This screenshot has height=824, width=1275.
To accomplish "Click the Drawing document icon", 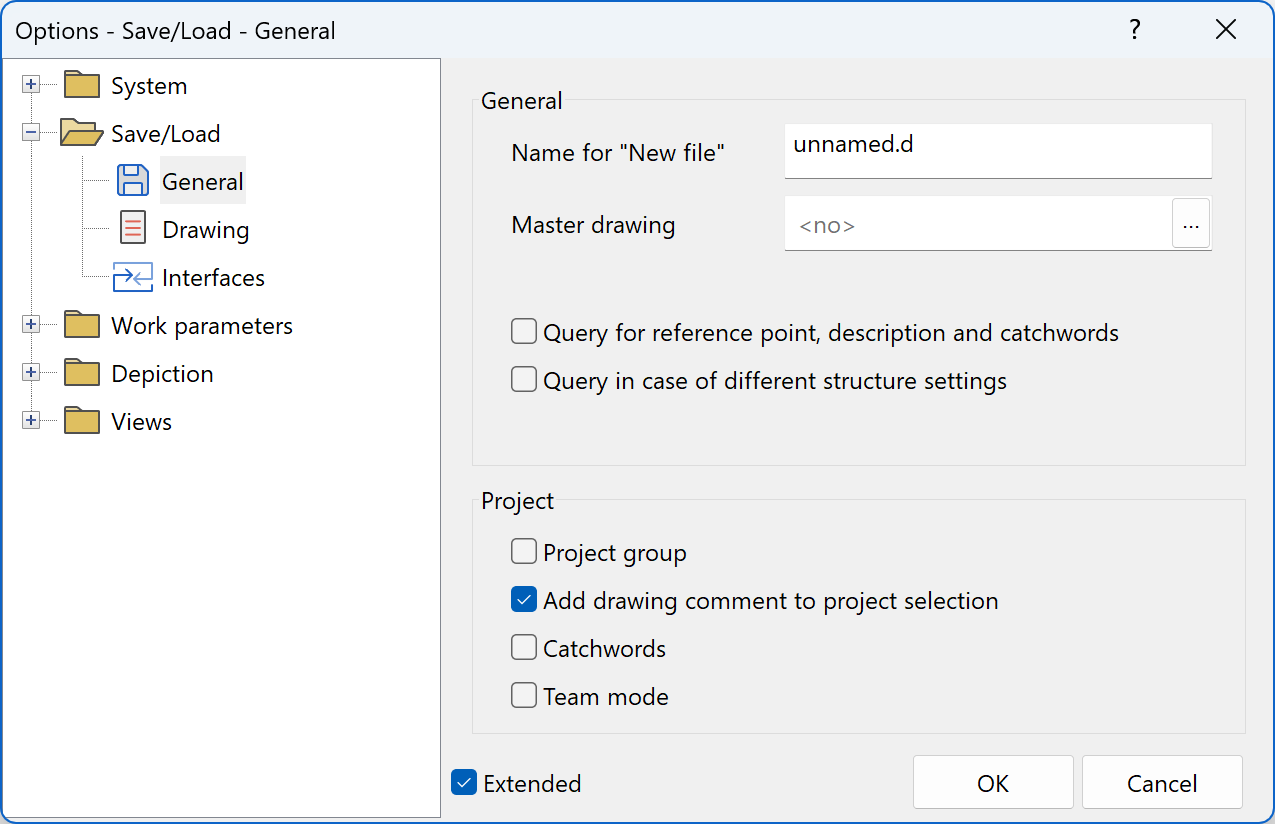I will click(132, 228).
